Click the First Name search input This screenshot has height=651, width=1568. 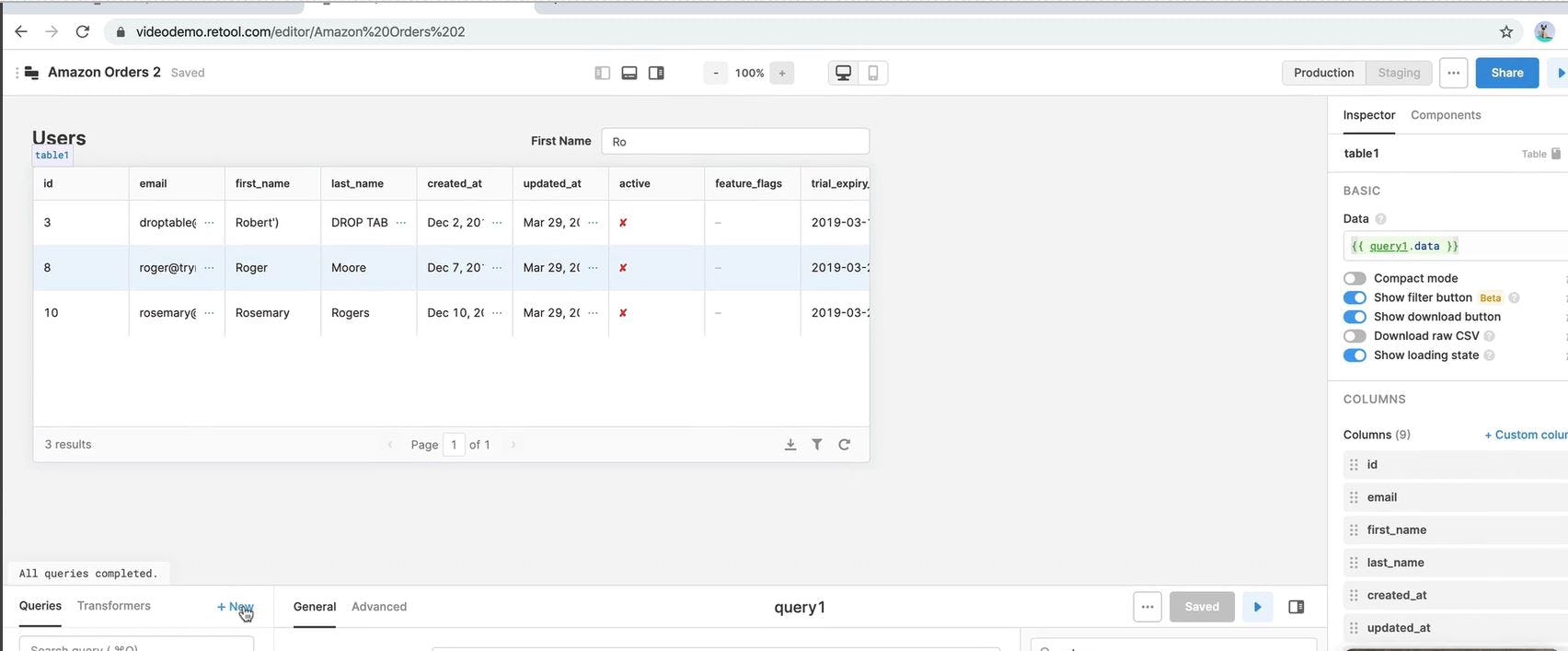pyautogui.click(x=735, y=141)
